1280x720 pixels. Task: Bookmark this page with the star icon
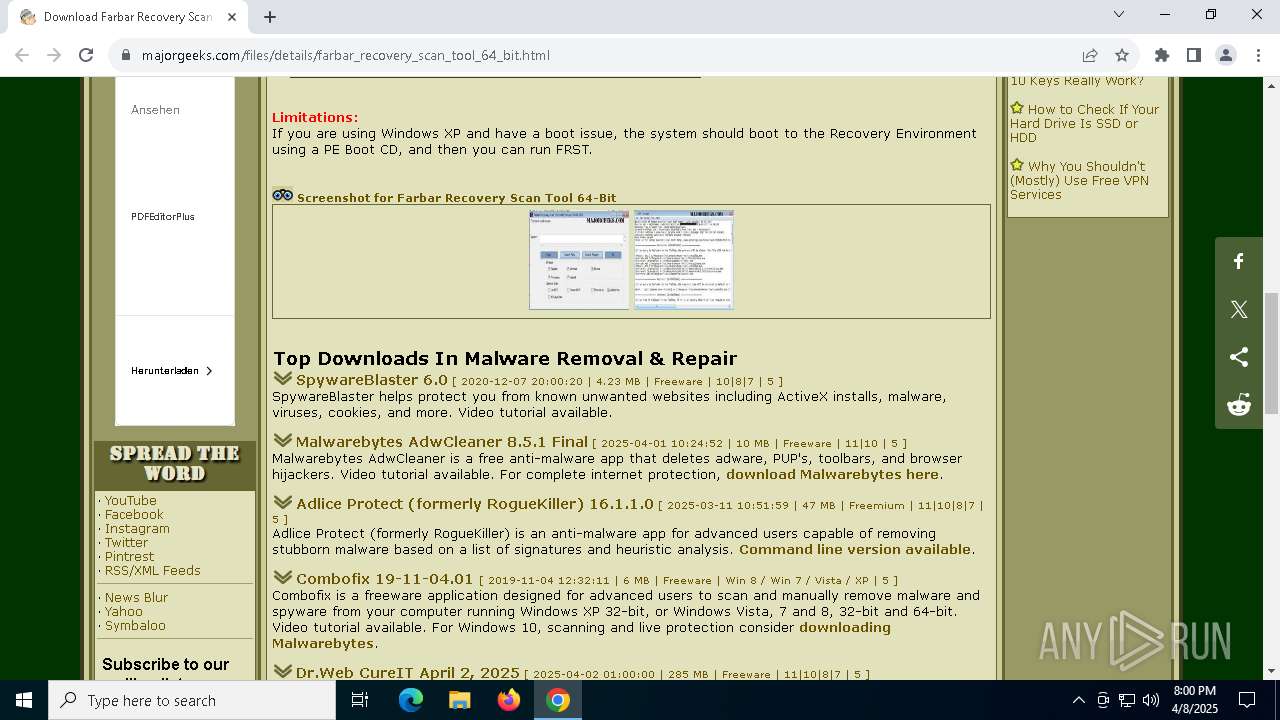(1122, 55)
